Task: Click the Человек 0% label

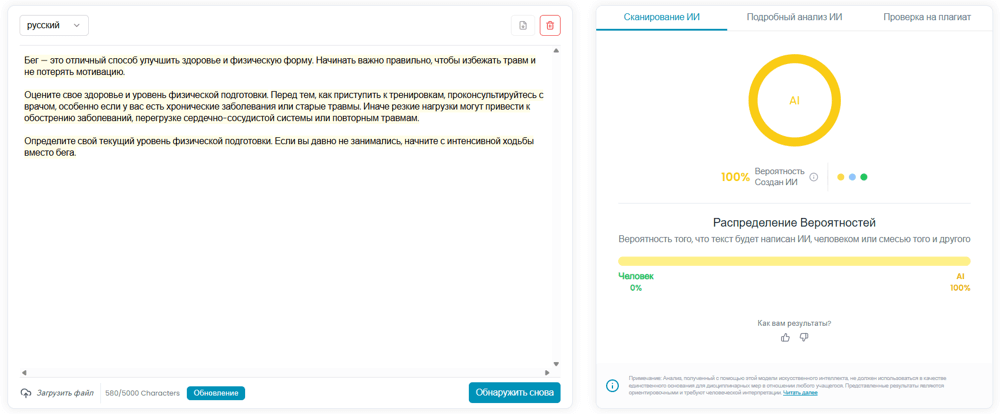Action: click(636, 282)
